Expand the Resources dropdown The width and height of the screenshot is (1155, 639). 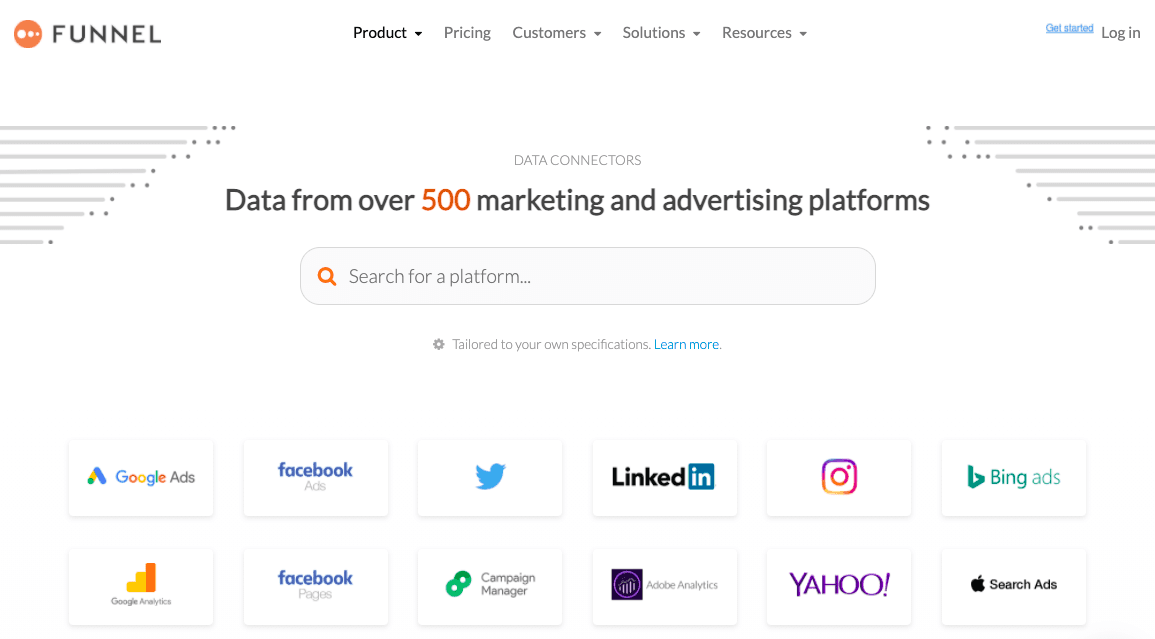[x=764, y=32]
